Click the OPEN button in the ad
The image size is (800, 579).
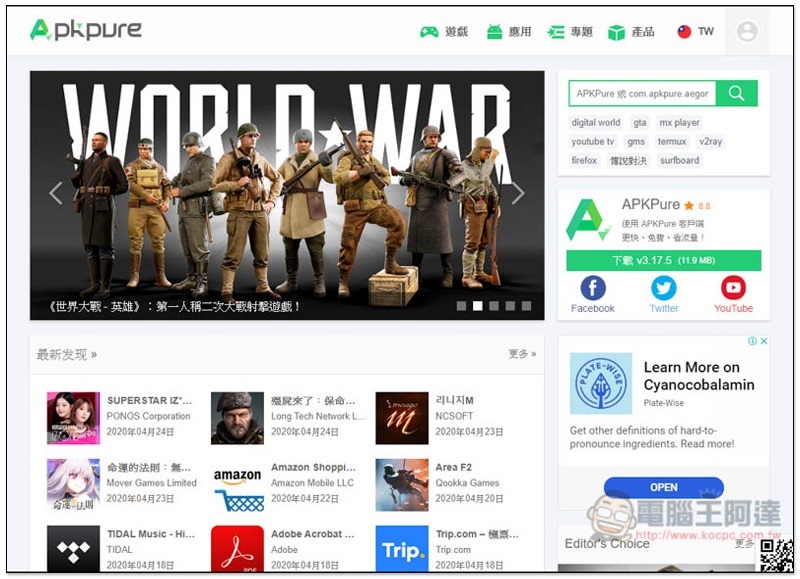(x=664, y=487)
